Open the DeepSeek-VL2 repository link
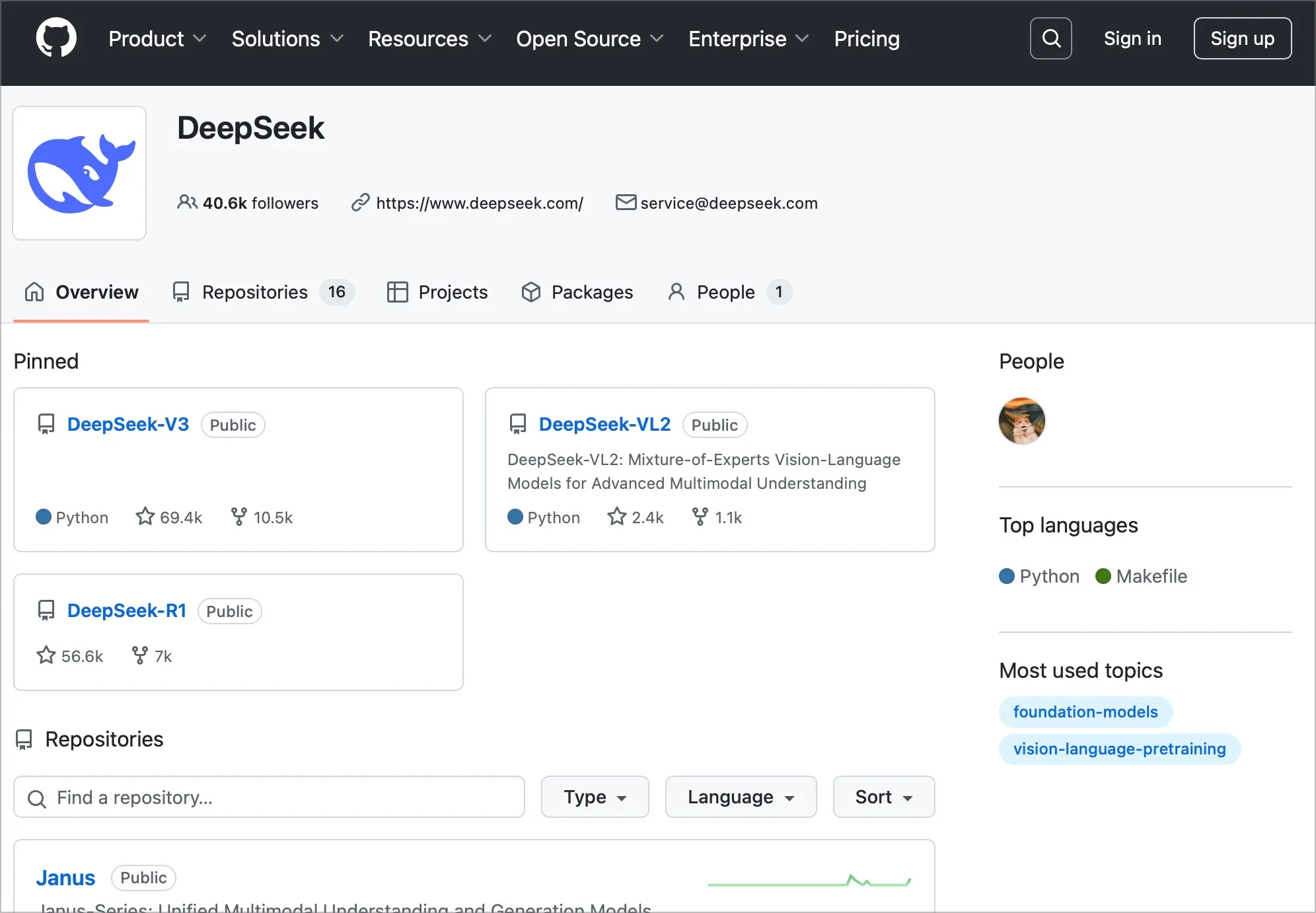Viewport: 1316px width, 913px height. coord(604,424)
